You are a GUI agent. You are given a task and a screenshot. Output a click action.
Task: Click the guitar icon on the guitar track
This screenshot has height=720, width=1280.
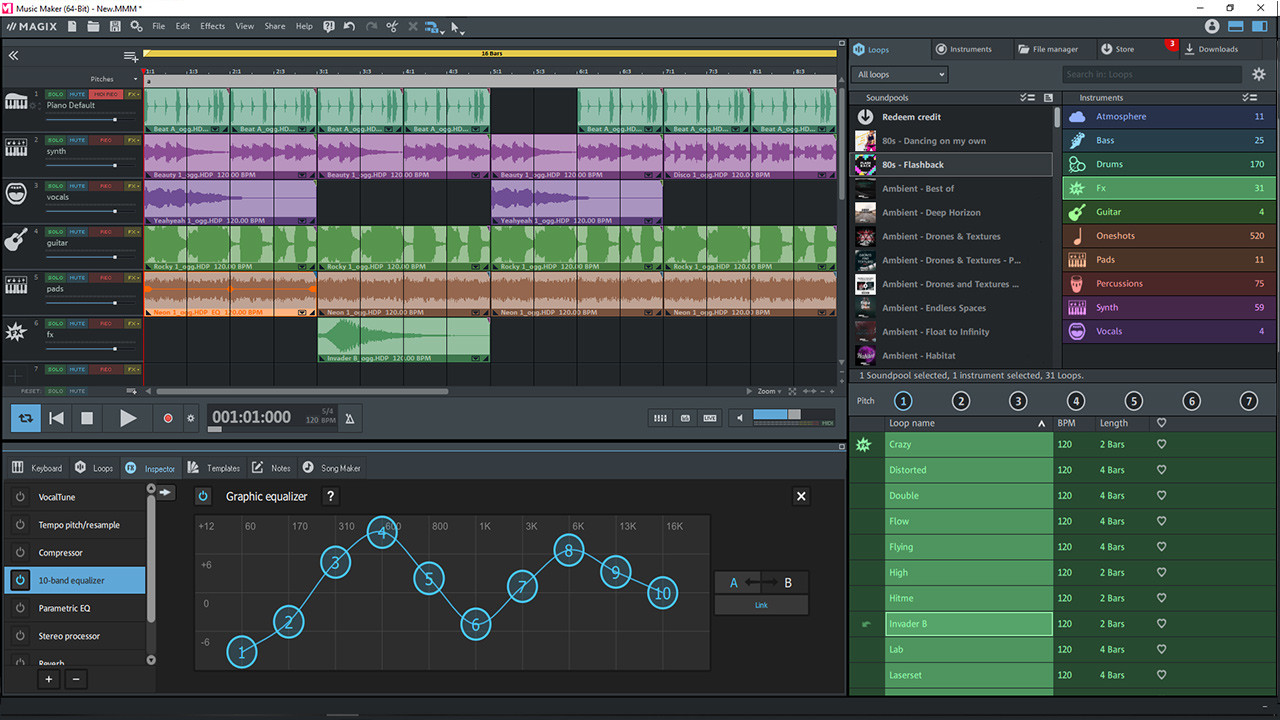pos(16,240)
